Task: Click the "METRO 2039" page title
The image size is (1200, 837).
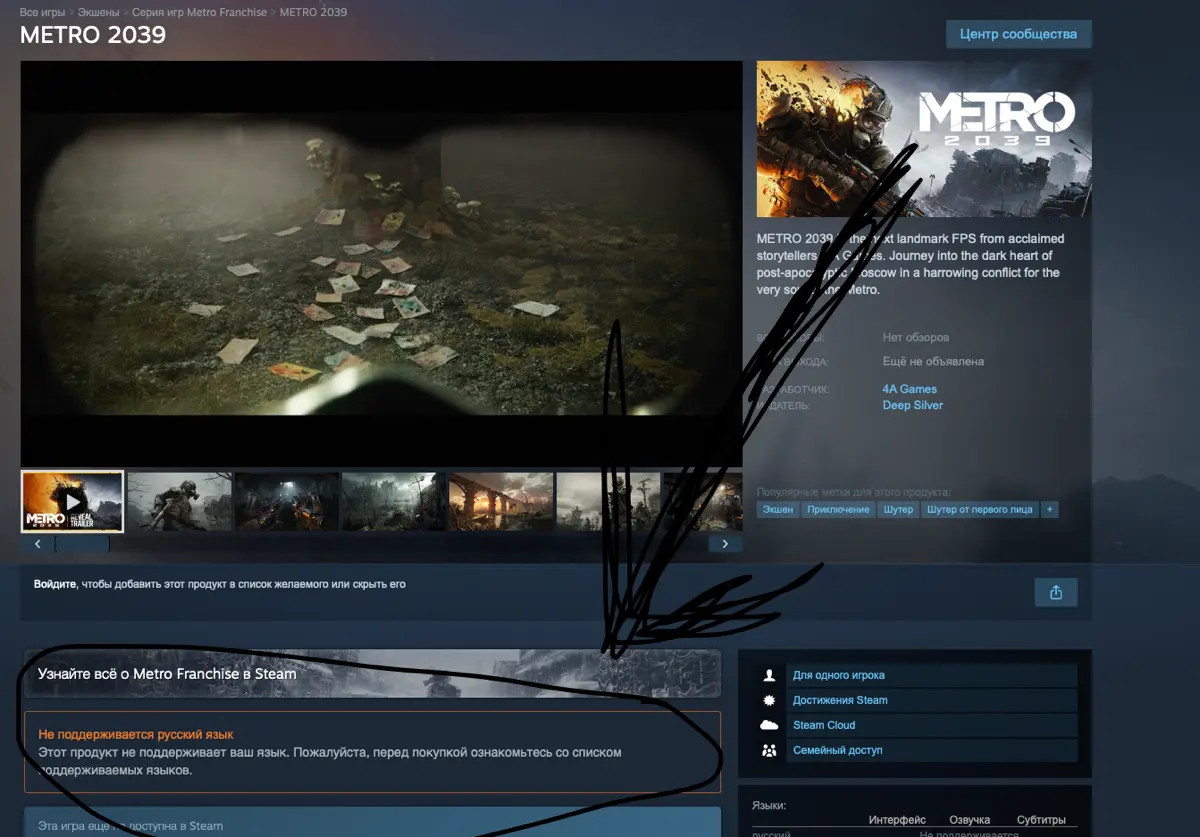Action: (x=93, y=35)
